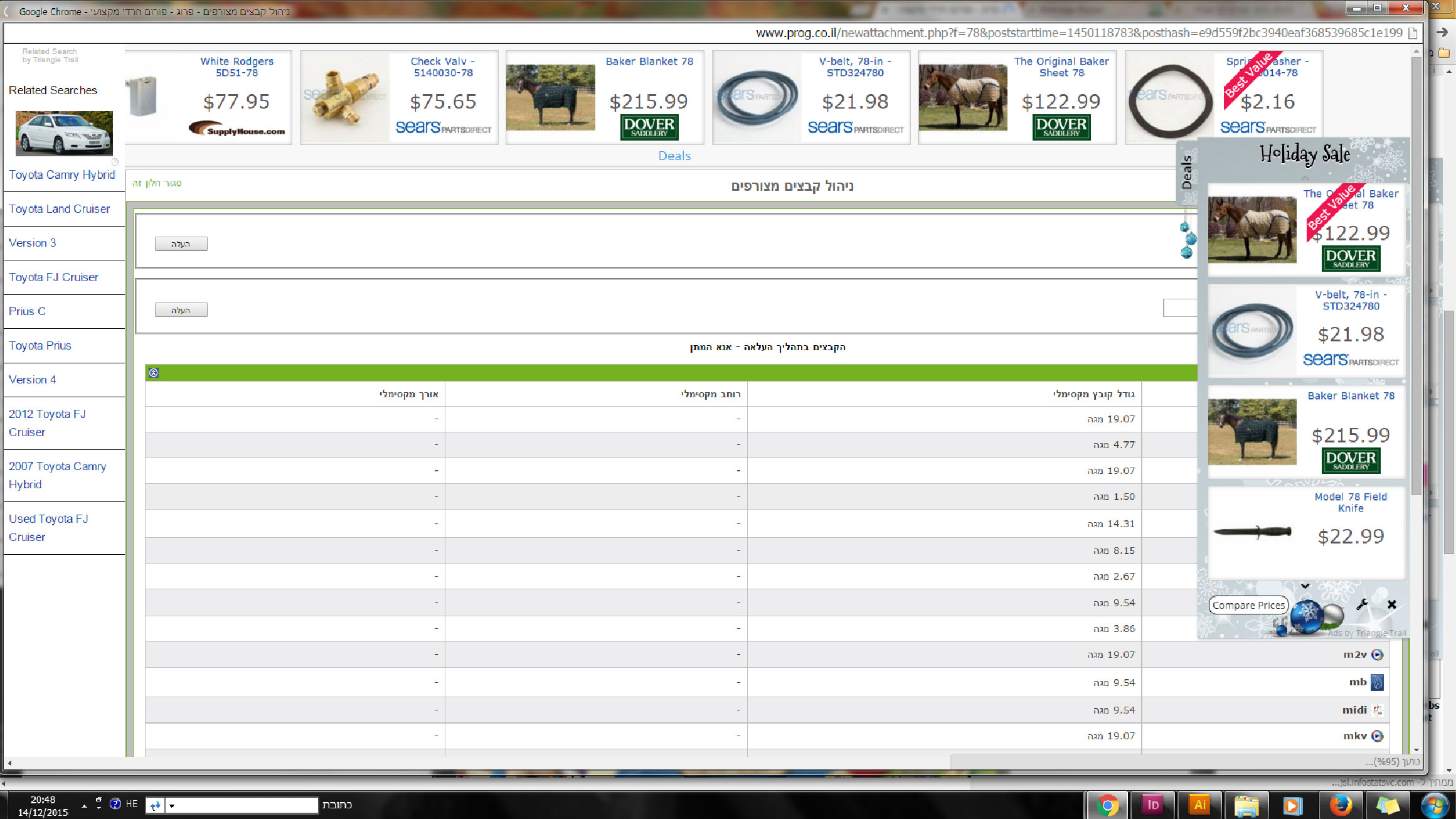Collapse the green table header icon
Screen dimensions: 1456x819
[x=154, y=373]
